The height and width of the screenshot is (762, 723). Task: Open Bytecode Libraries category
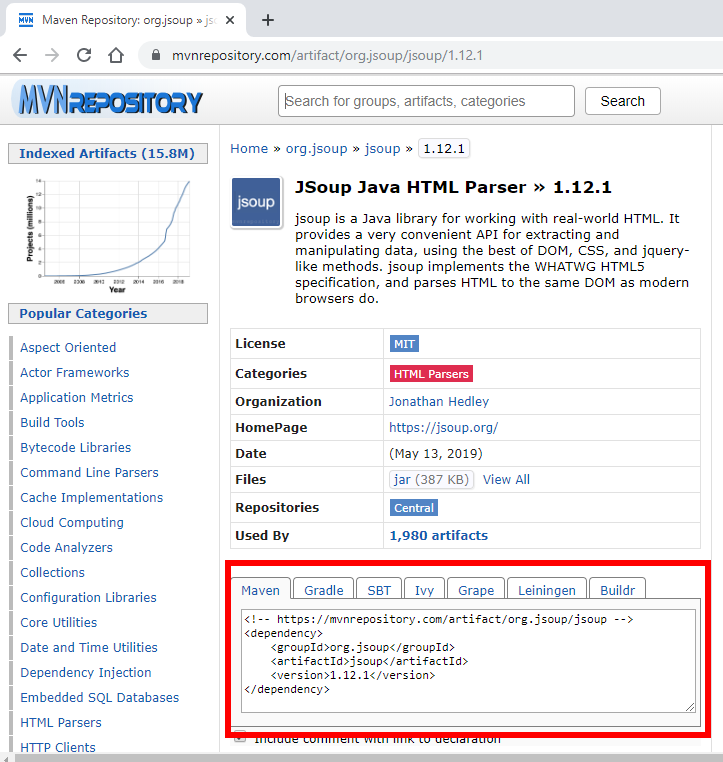76,448
